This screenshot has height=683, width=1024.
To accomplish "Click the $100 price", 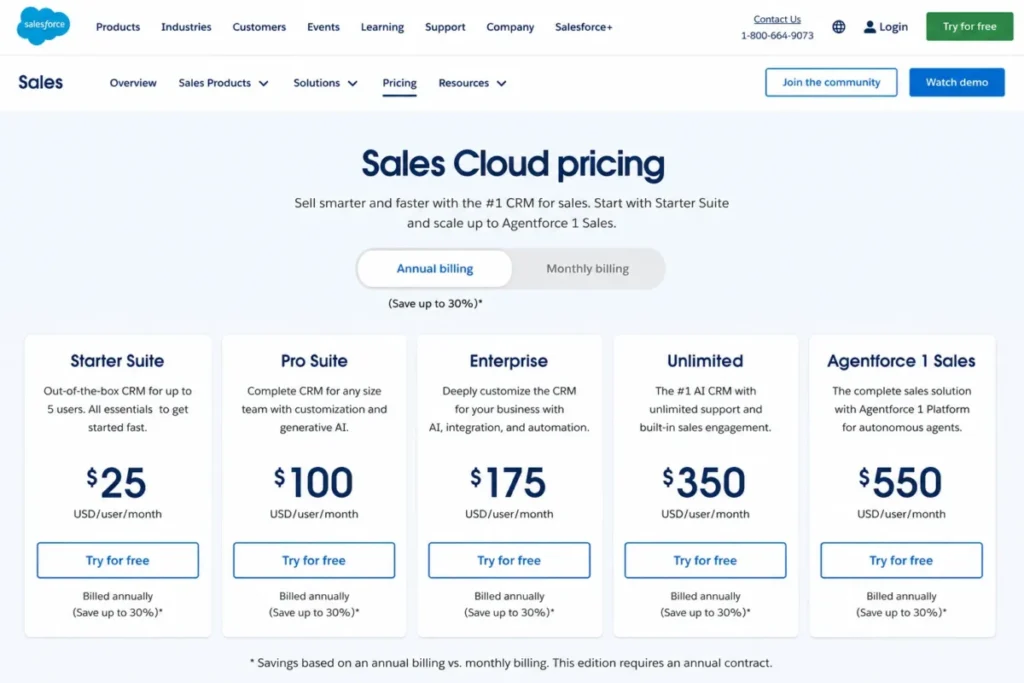I will [313, 483].
